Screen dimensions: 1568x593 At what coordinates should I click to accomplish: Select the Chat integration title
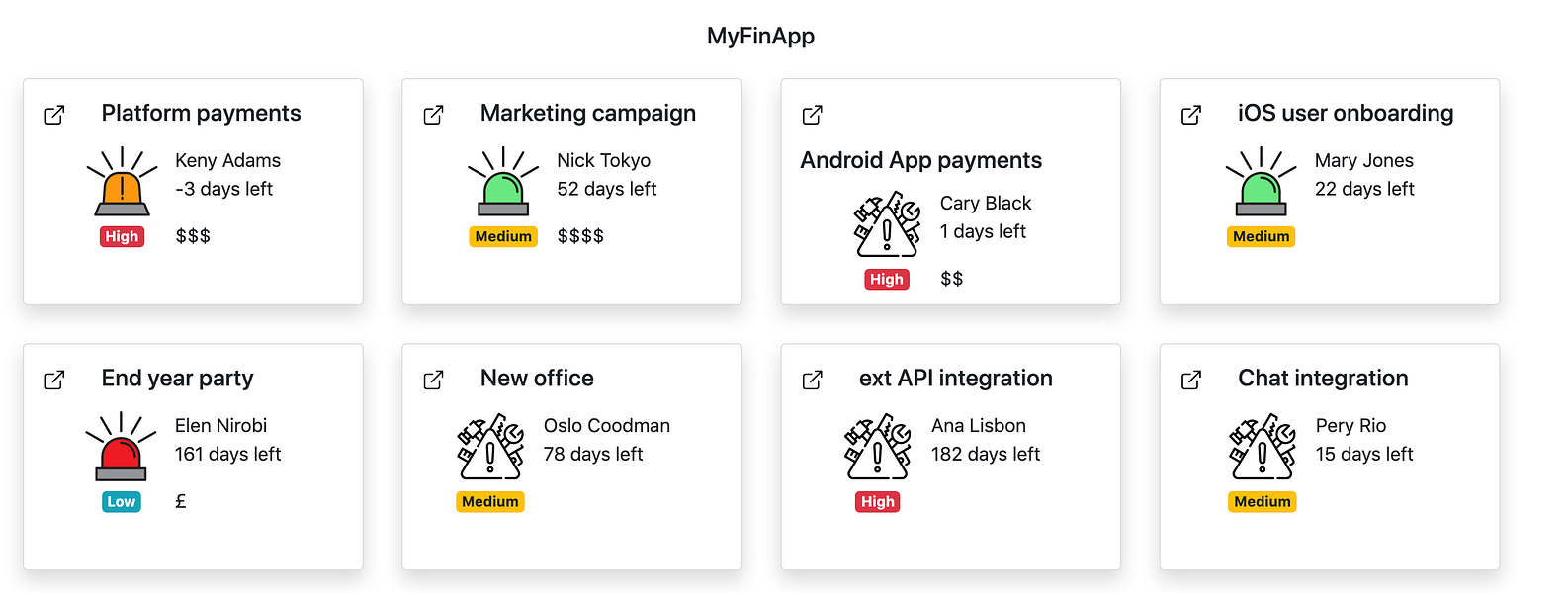[x=1323, y=378]
